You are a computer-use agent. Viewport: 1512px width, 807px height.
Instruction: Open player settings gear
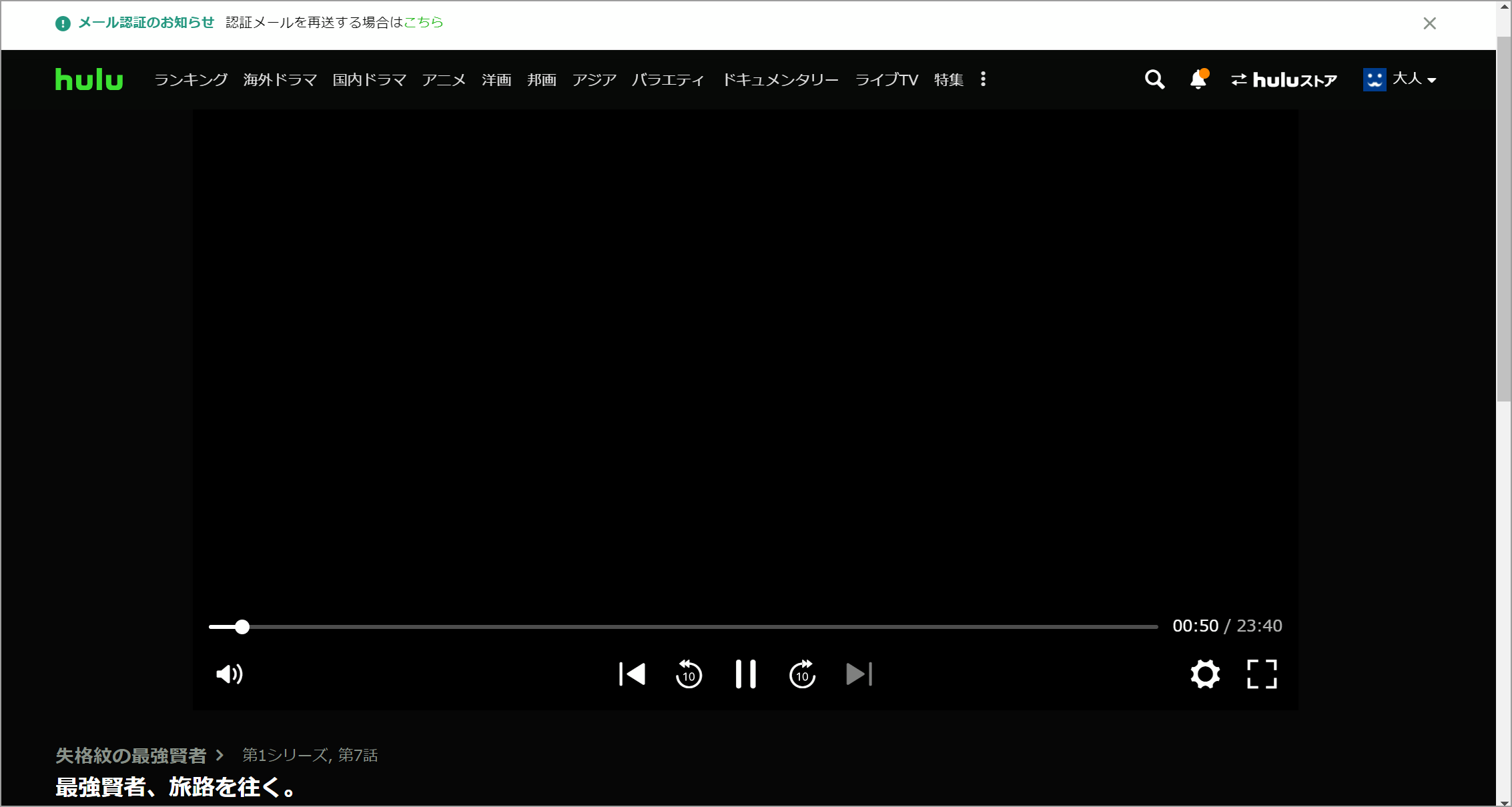[1205, 674]
